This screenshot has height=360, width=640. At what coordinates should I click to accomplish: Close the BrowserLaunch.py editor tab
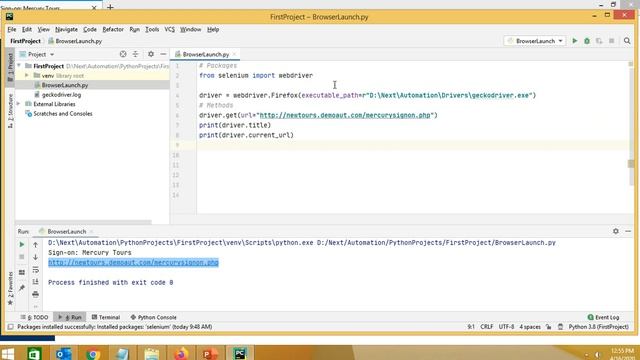click(234, 54)
